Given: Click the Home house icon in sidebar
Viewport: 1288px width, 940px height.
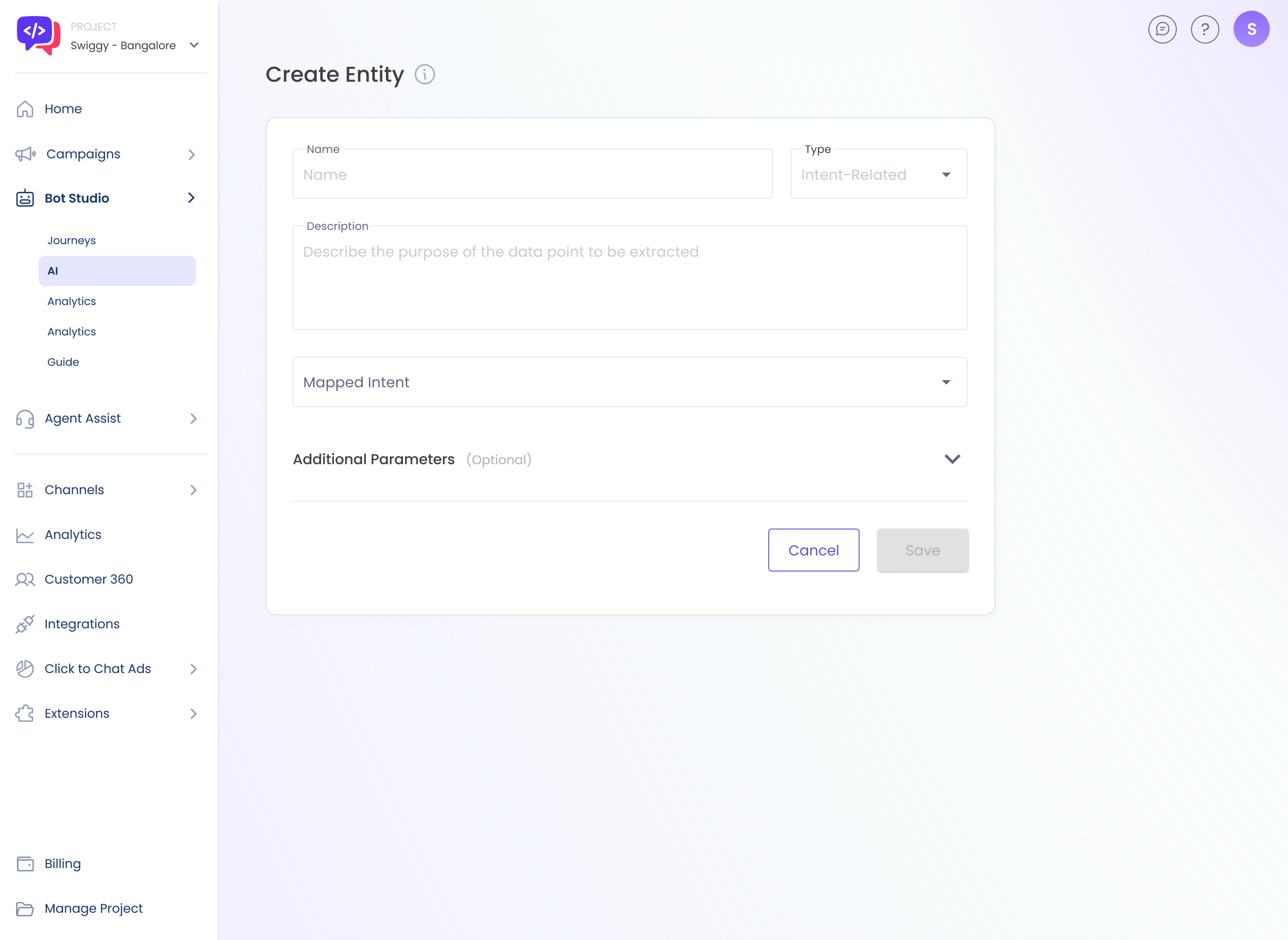Looking at the screenshot, I should point(25,109).
